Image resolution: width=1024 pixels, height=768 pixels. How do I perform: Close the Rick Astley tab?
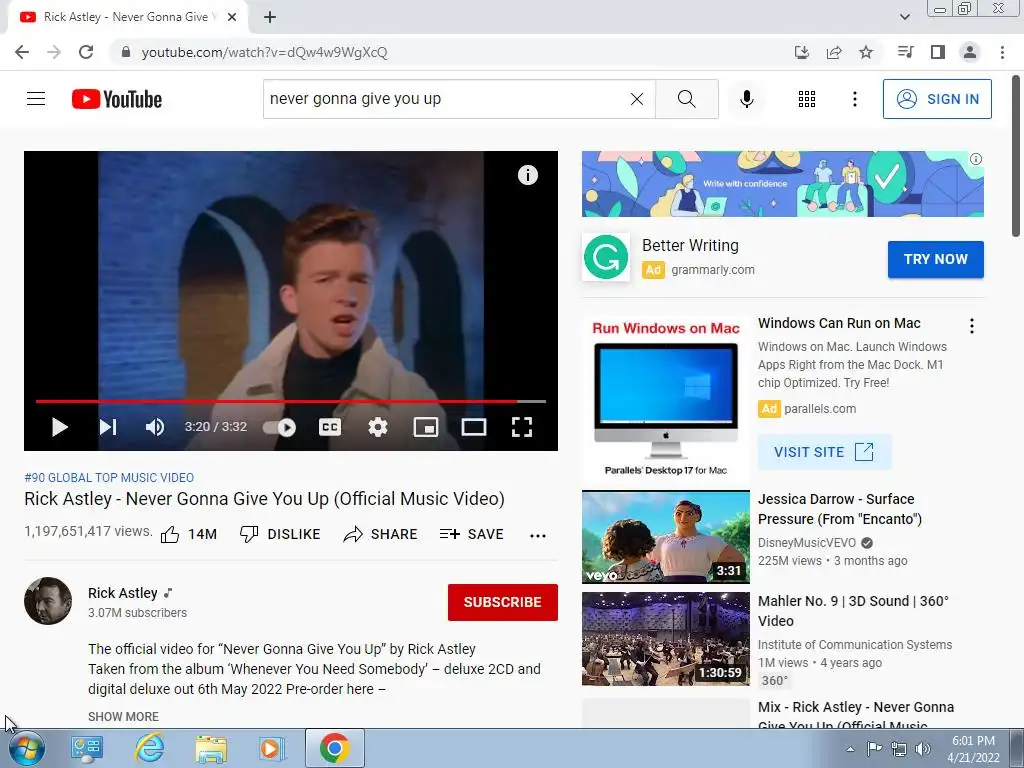coord(232,17)
